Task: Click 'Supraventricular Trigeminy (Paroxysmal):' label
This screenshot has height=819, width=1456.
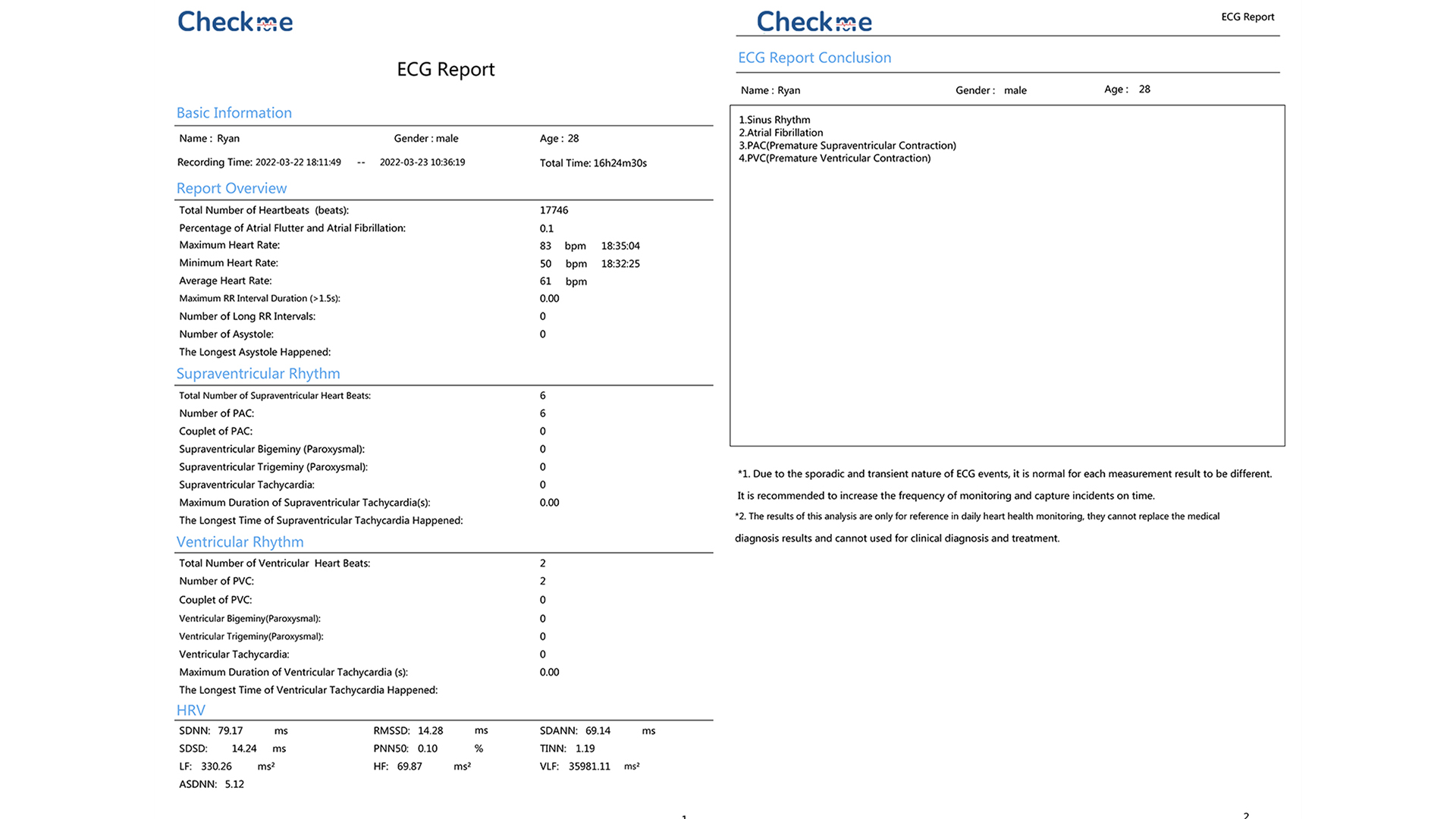Action: coord(273,467)
